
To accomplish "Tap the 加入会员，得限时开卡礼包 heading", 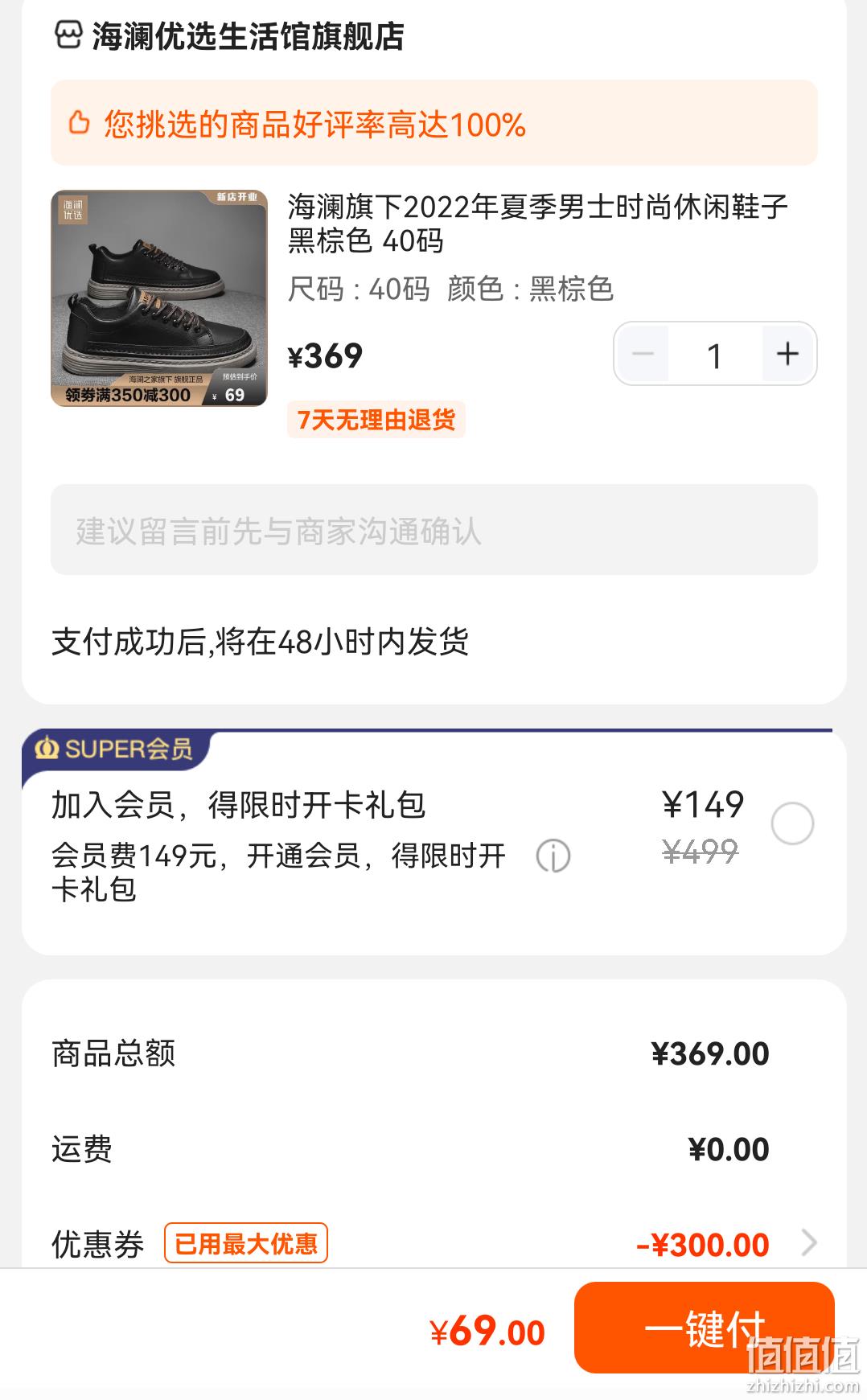I will click(239, 804).
